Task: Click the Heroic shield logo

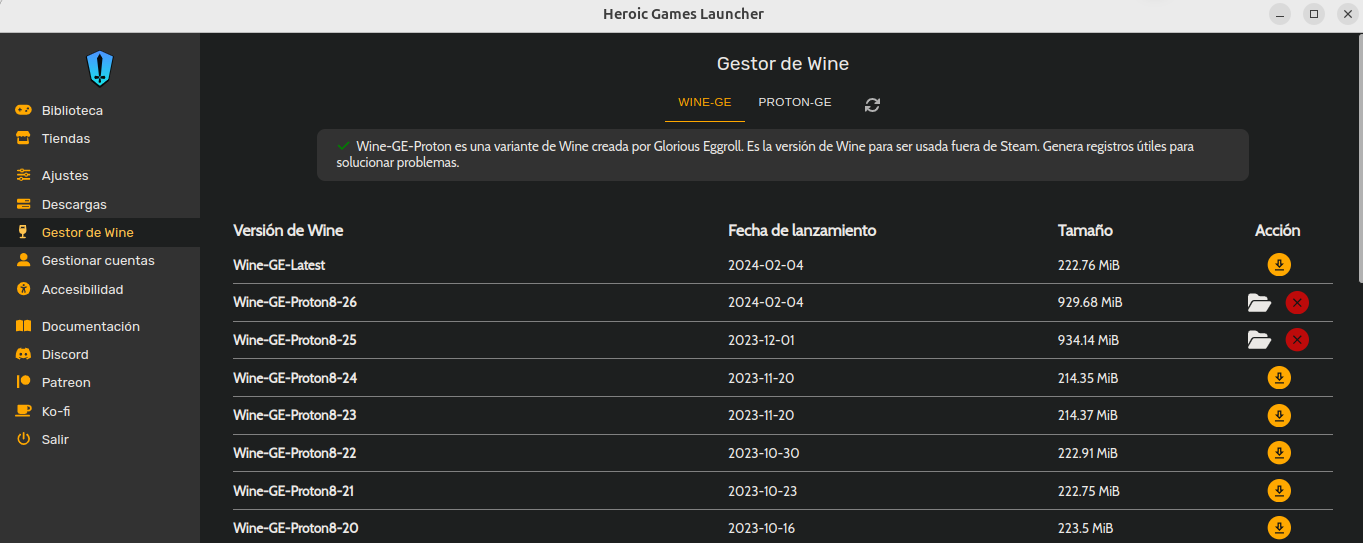Action: coord(100,68)
